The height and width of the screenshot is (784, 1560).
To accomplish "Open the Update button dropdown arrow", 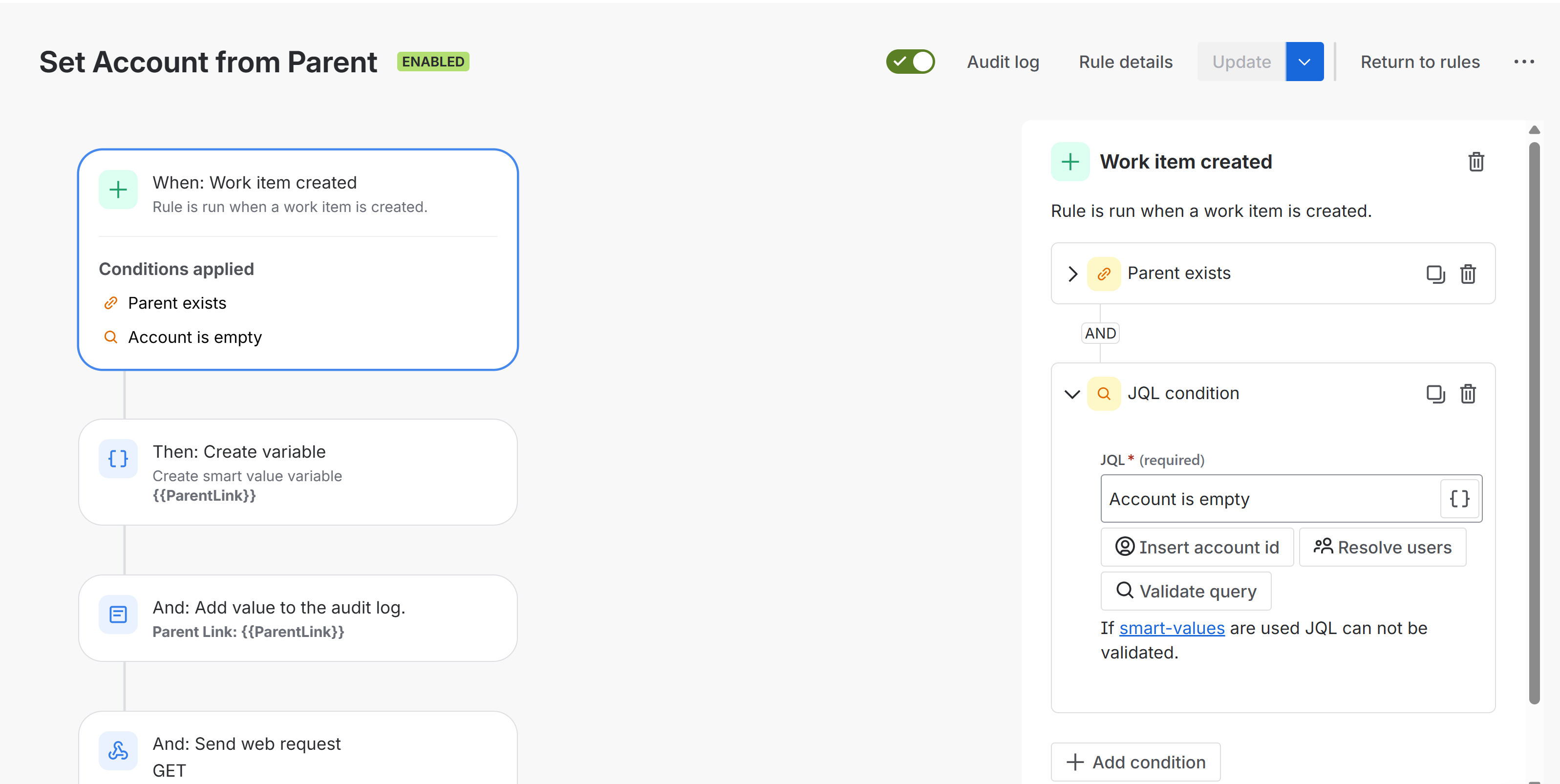I will (x=1304, y=62).
